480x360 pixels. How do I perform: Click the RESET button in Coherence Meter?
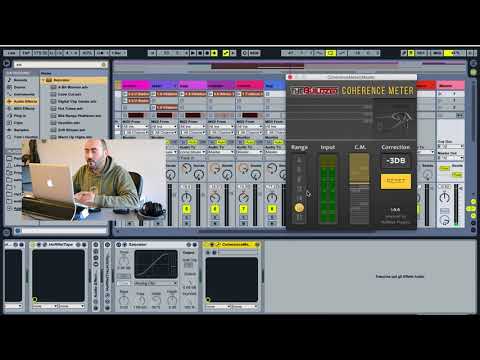click(x=396, y=181)
